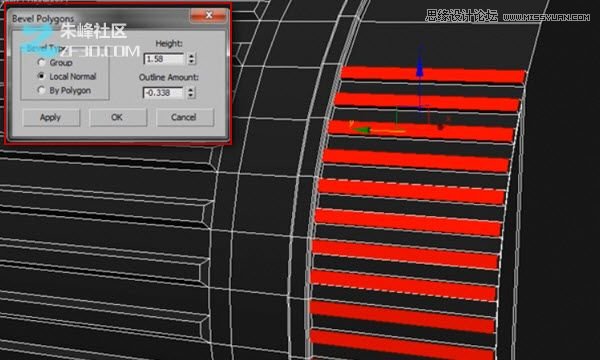Screen dimensions: 600x360
Task: Click the Apply button
Action: point(51,117)
